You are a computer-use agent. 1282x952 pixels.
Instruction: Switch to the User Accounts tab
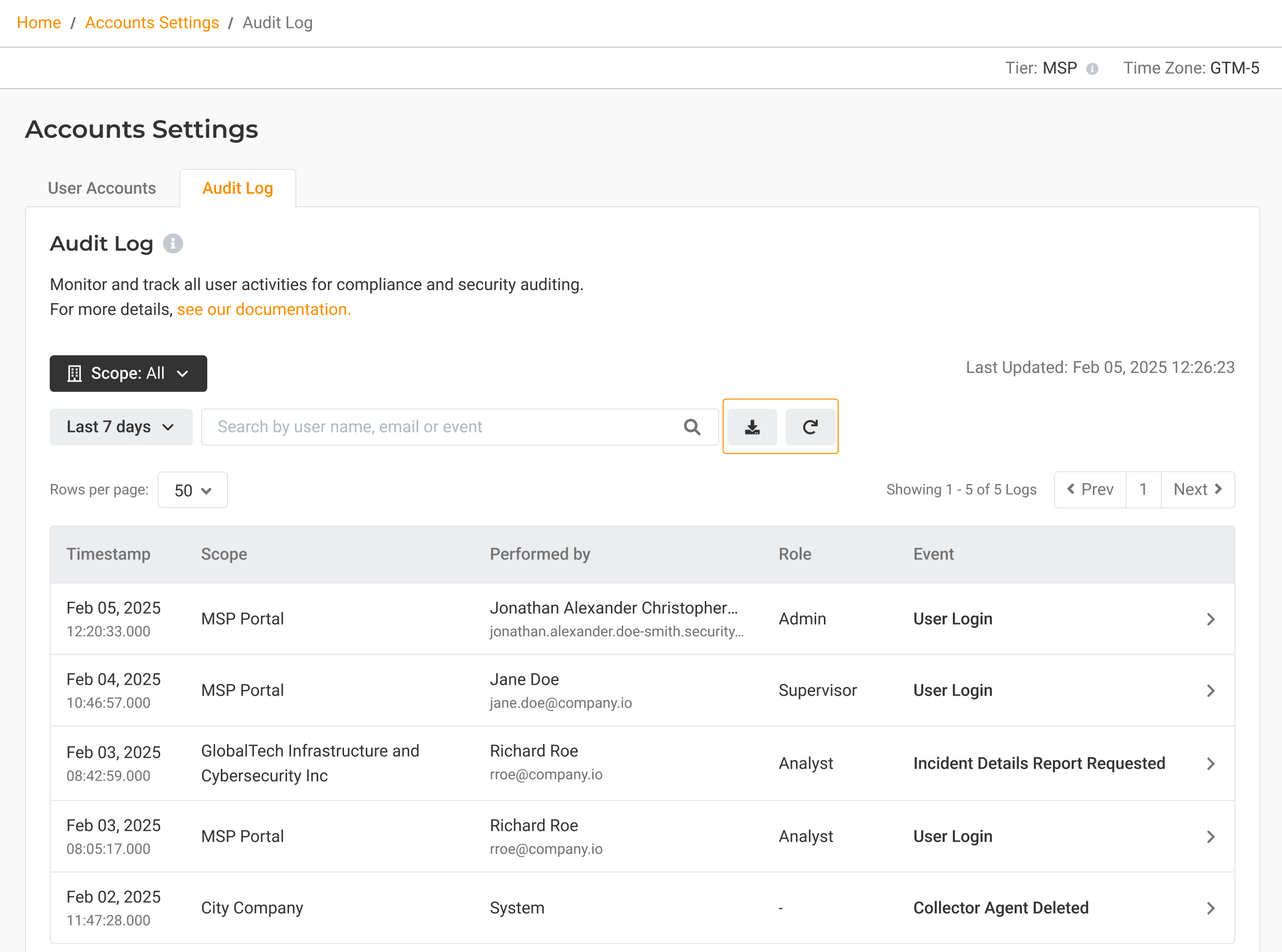tap(102, 189)
